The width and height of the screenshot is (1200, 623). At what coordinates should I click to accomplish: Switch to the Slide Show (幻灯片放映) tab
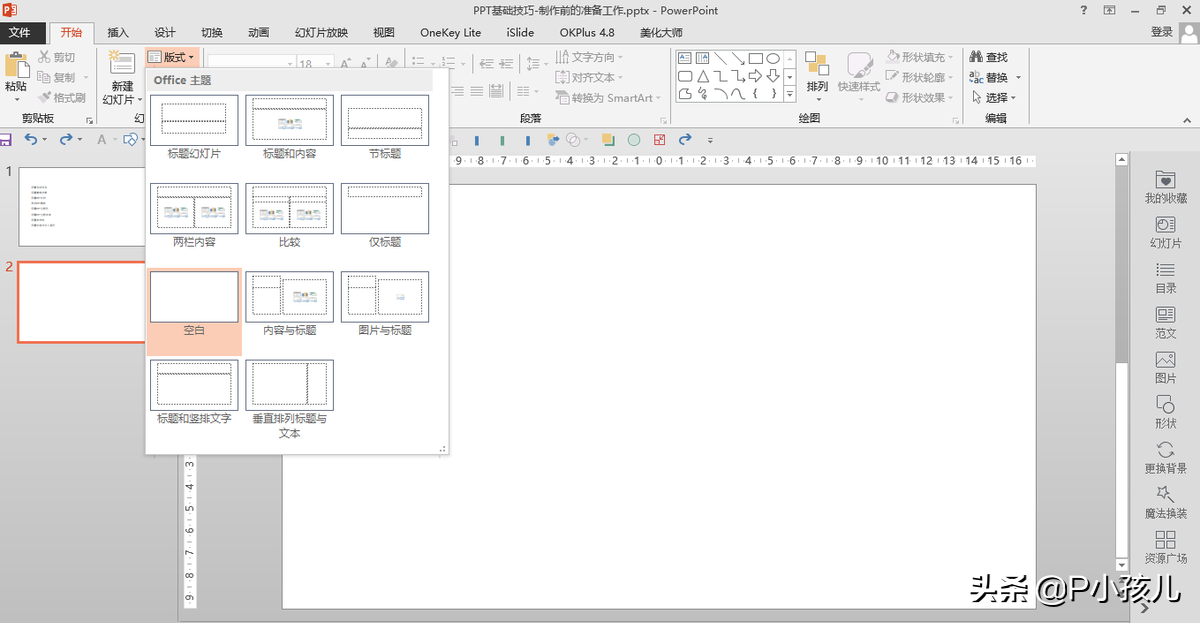pyautogui.click(x=321, y=32)
